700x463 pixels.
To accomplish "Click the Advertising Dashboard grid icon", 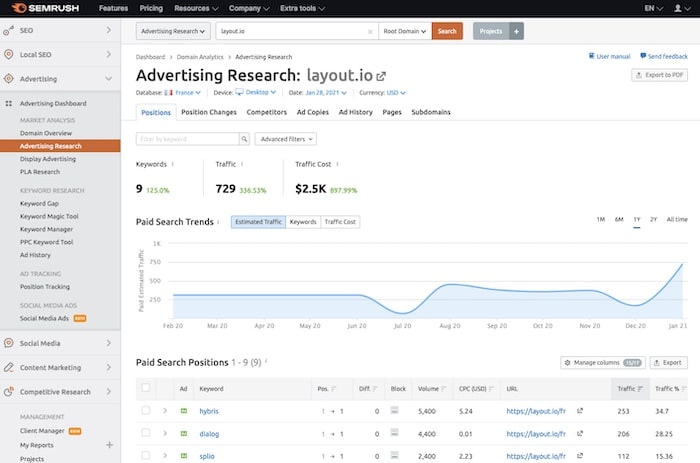I will [8, 103].
